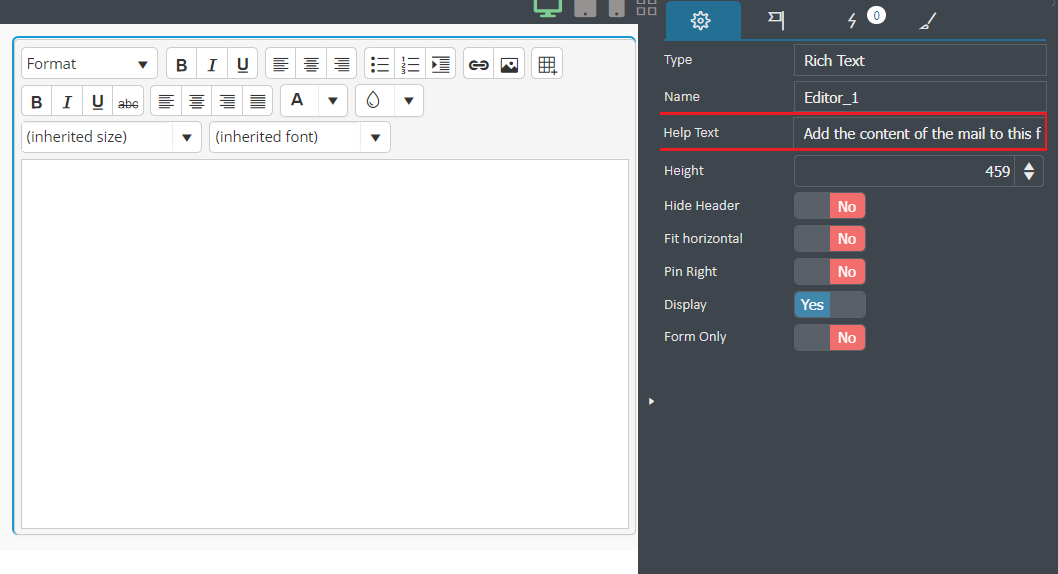Open the lightning events tab
1058x574 pixels.
pos(852,20)
